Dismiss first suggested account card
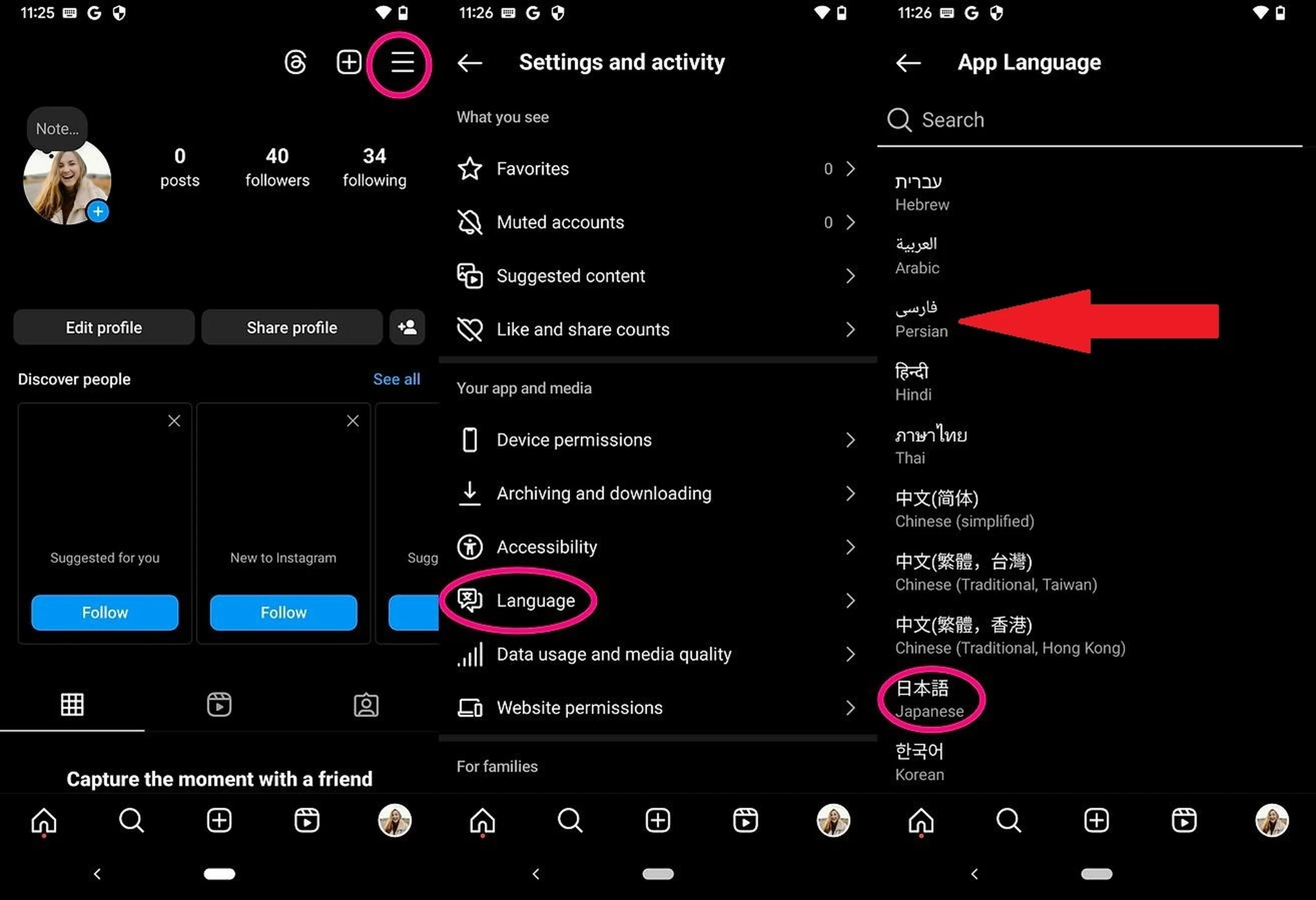The image size is (1316, 900). tap(174, 419)
